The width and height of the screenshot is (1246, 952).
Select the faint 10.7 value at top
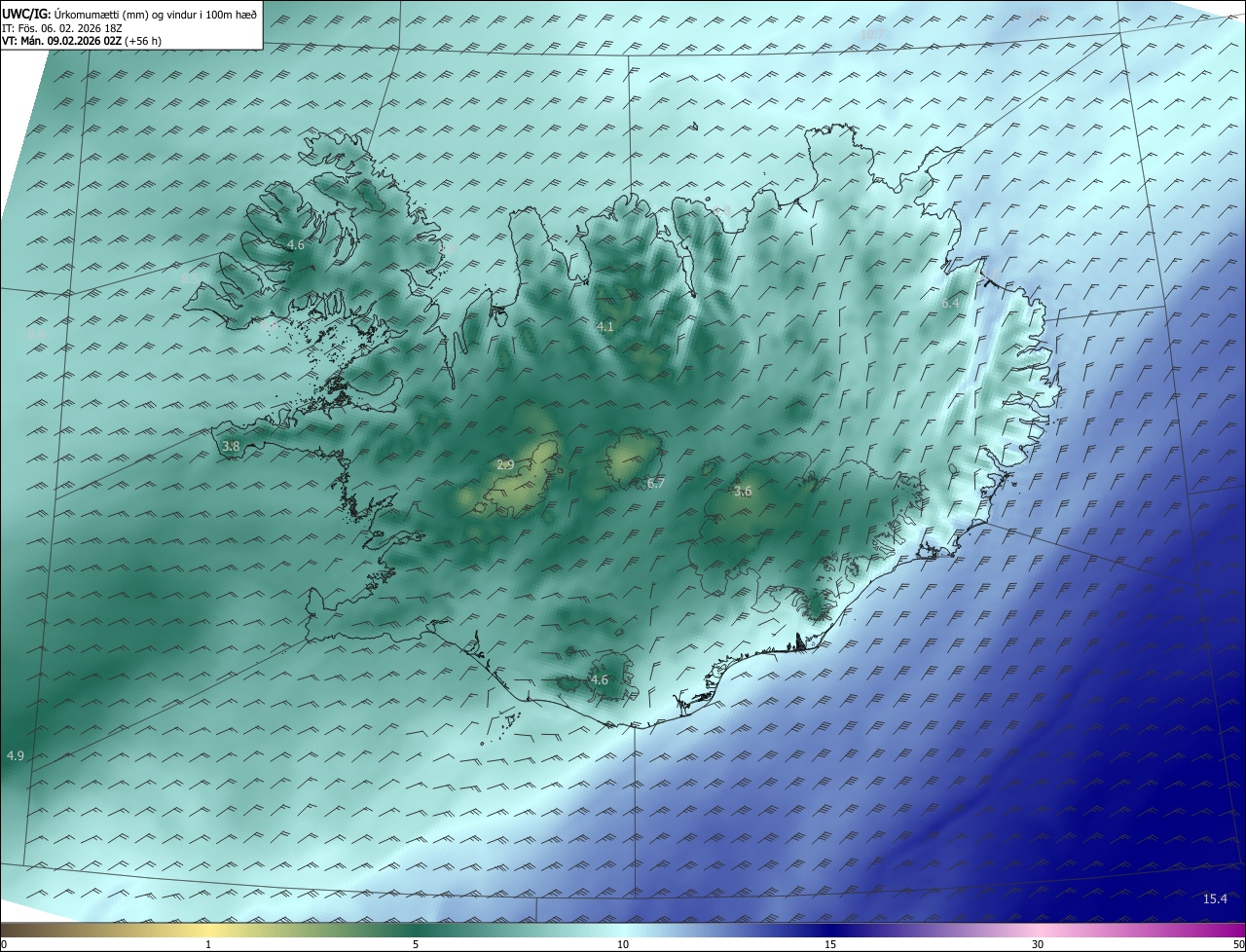tap(873, 34)
